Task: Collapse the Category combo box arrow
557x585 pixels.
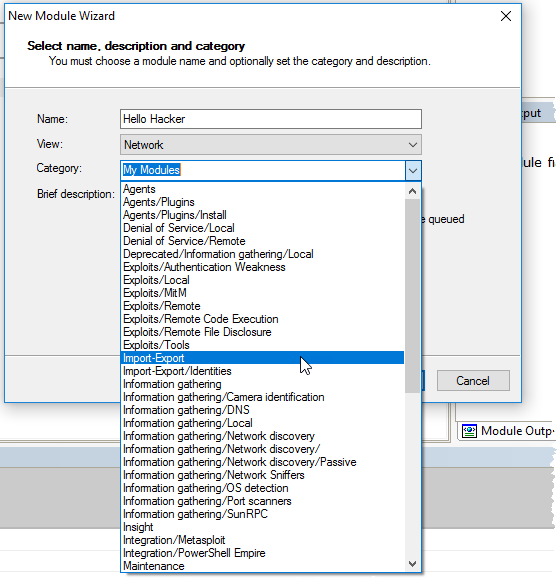Action: 413,171
